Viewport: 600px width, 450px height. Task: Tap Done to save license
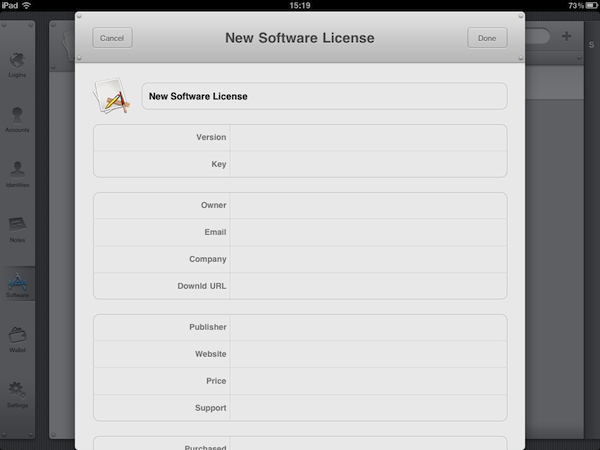487,38
